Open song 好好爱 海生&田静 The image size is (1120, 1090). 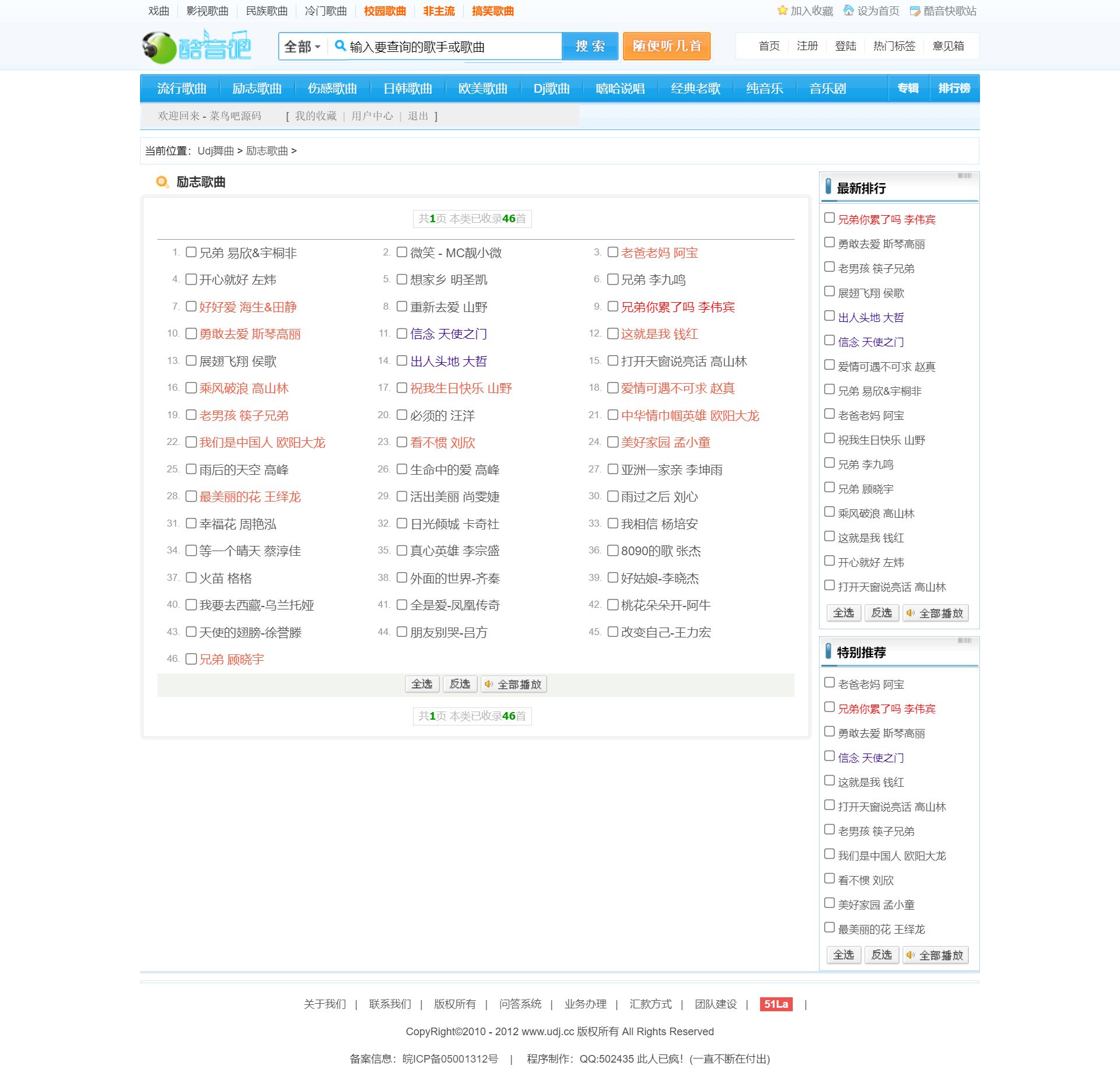point(248,307)
